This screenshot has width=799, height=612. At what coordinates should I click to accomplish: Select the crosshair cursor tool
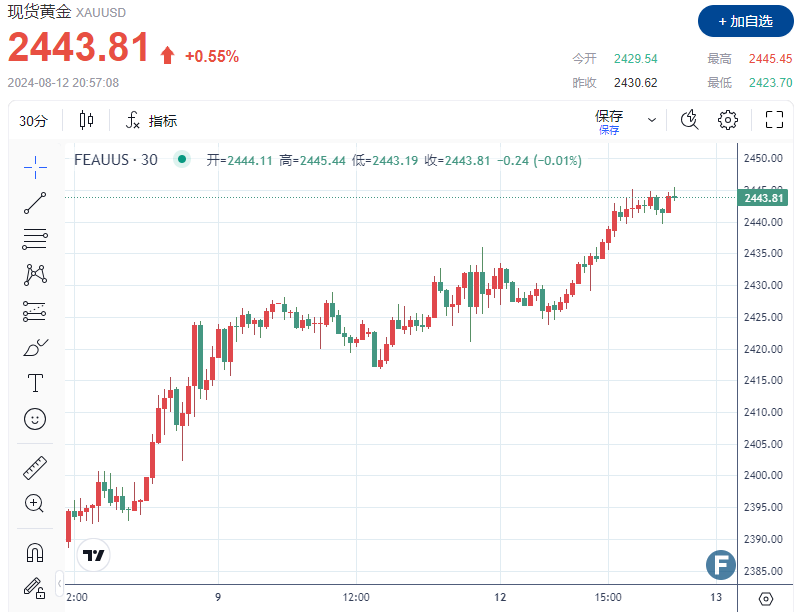point(35,167)
